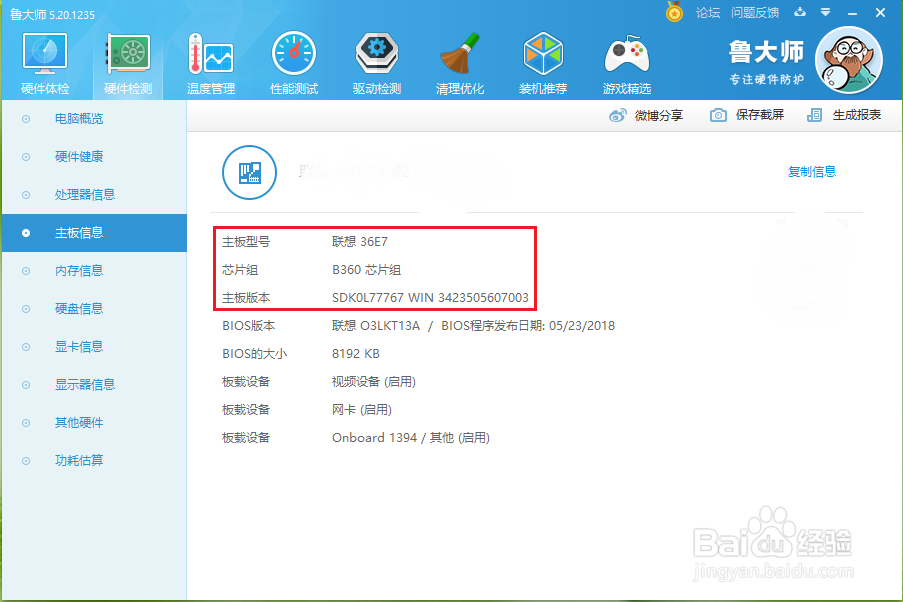
Task: Open the 清理优化 cleanup tool
Action: (x=460, y=62)
